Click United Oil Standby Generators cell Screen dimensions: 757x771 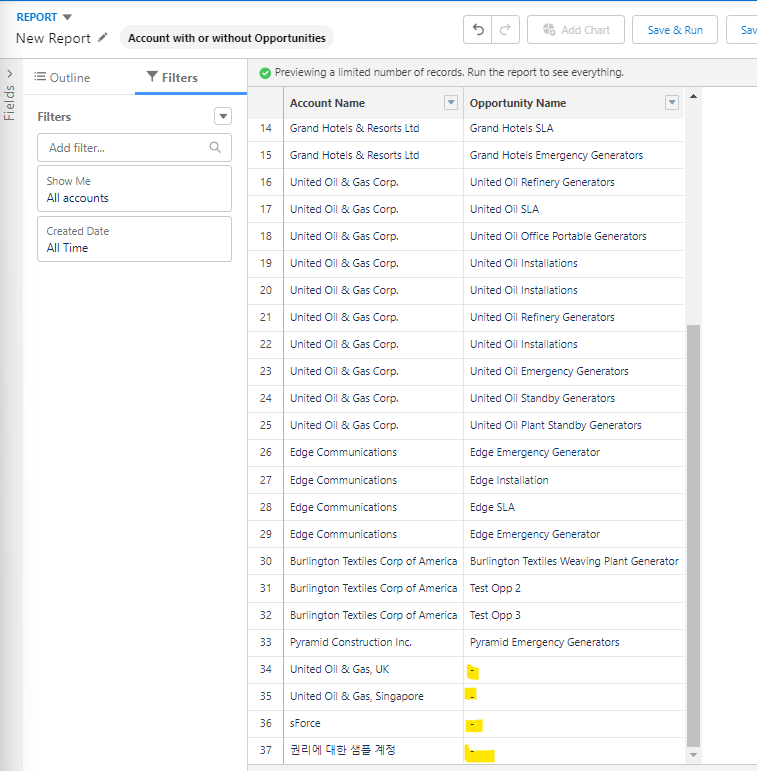point(574,398)
